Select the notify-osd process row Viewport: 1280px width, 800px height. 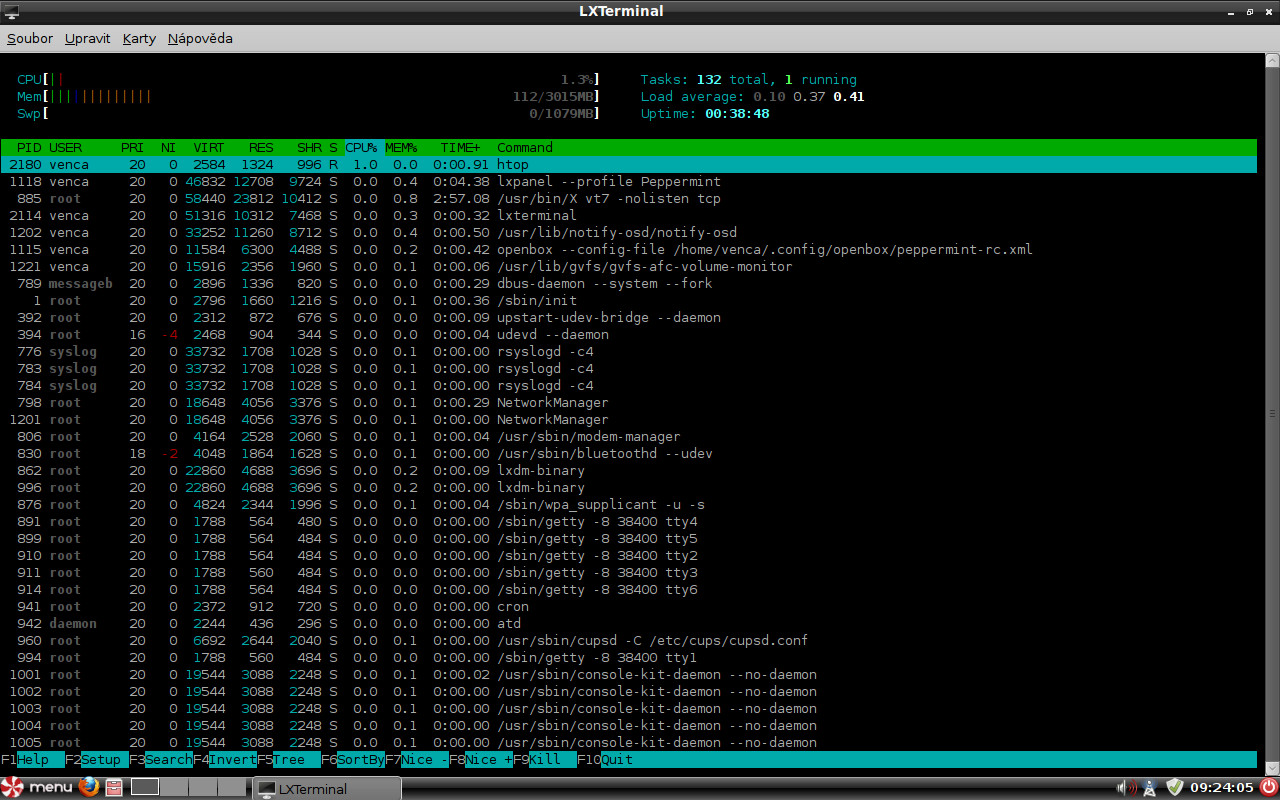628,232
